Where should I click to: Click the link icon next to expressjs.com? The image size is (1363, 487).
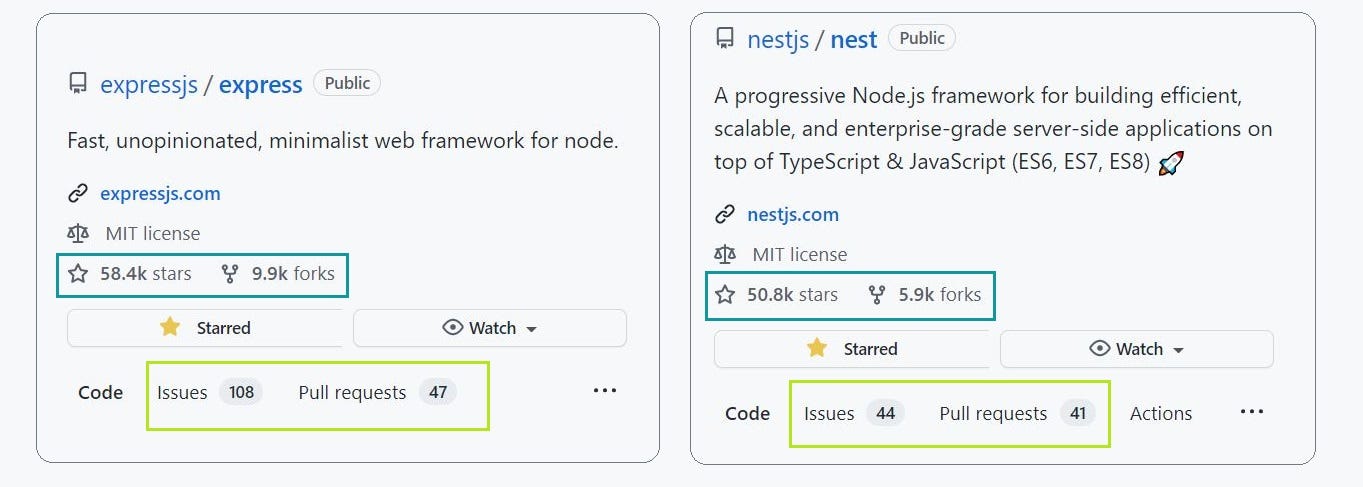click(78, 194)
